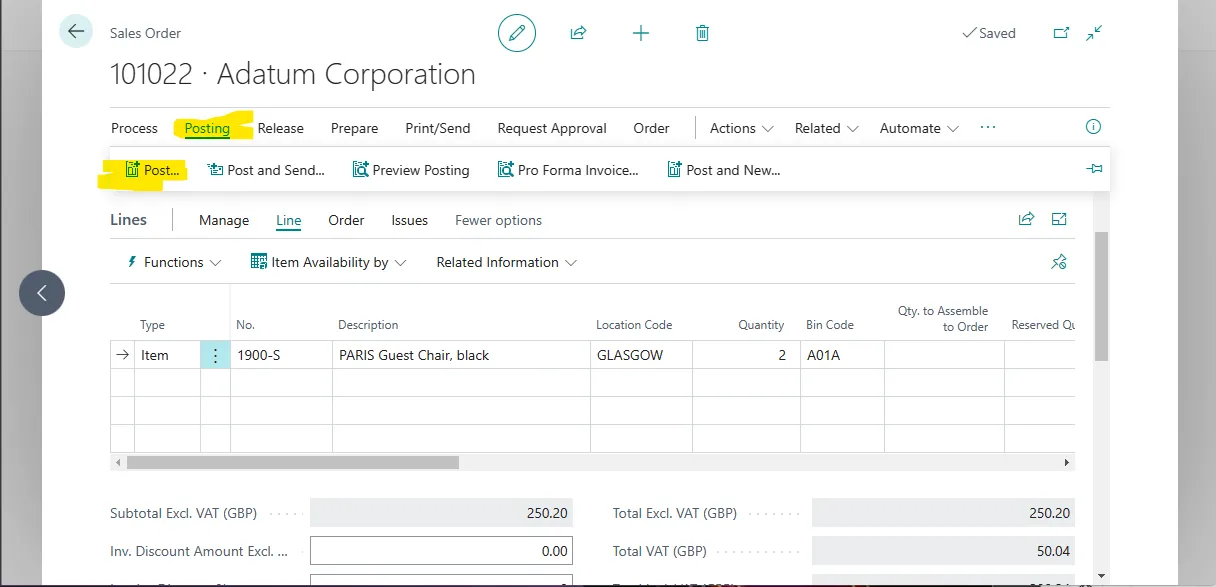Expand the Related dropdown
1216x587 pixels.
(827, 128)
